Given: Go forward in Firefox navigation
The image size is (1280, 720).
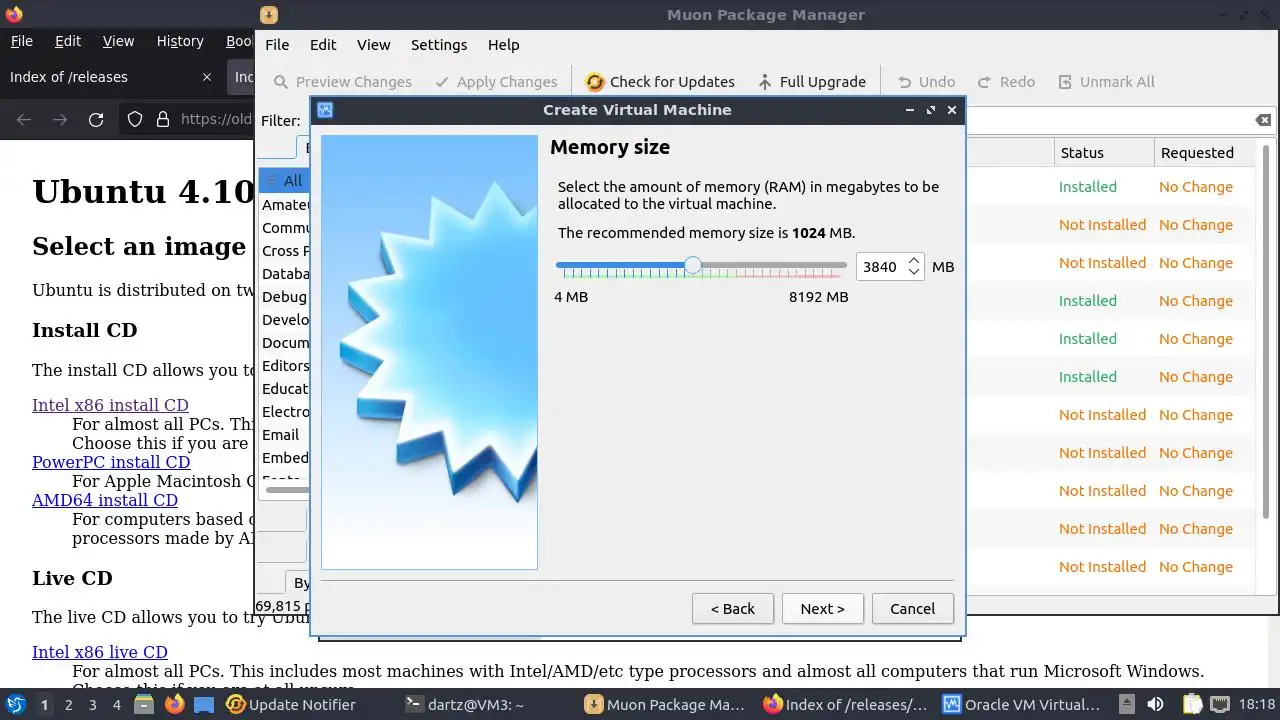Looking at the screenshot, I should 60,120.
